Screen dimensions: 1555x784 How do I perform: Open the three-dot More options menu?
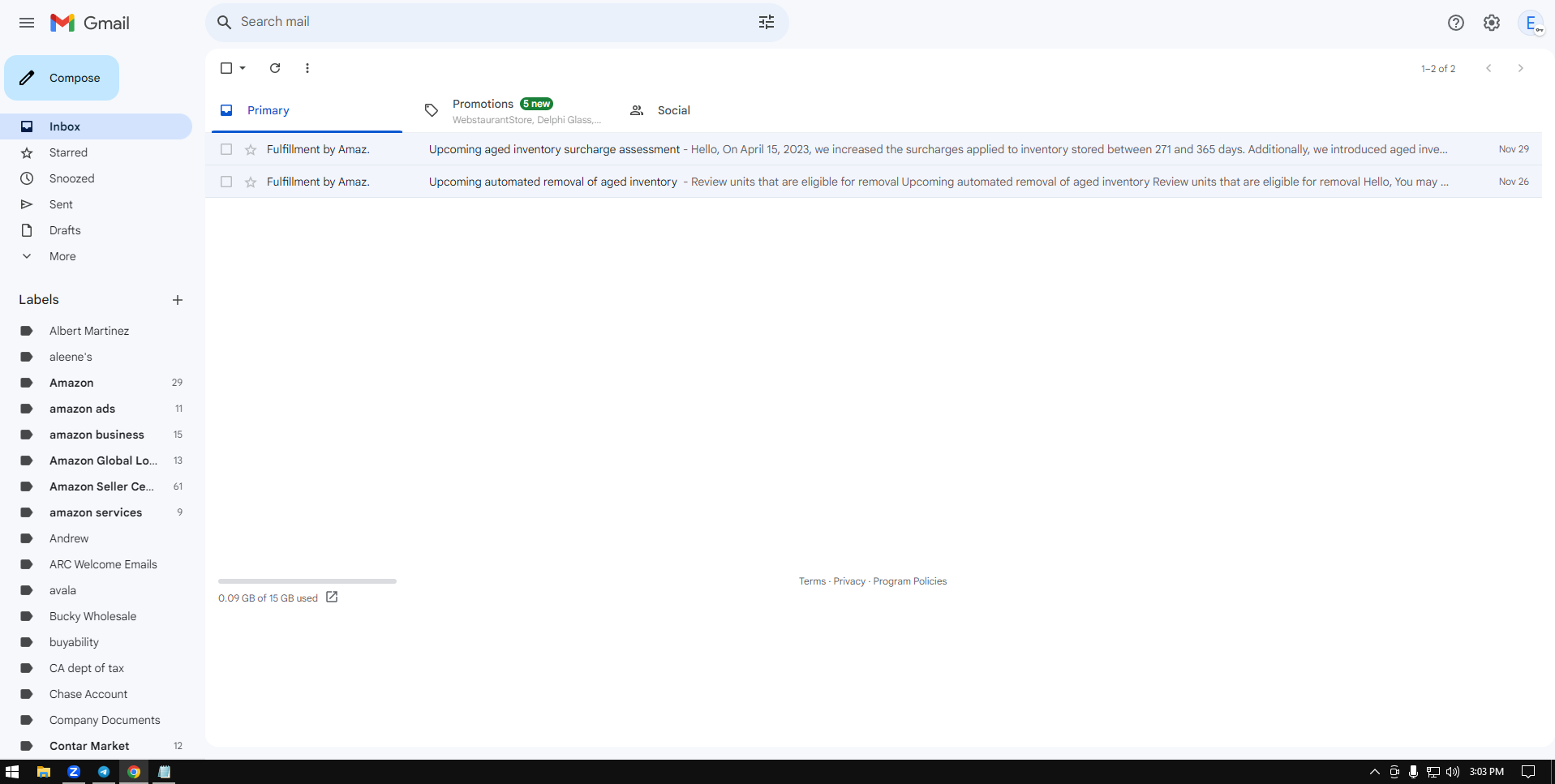307,68
